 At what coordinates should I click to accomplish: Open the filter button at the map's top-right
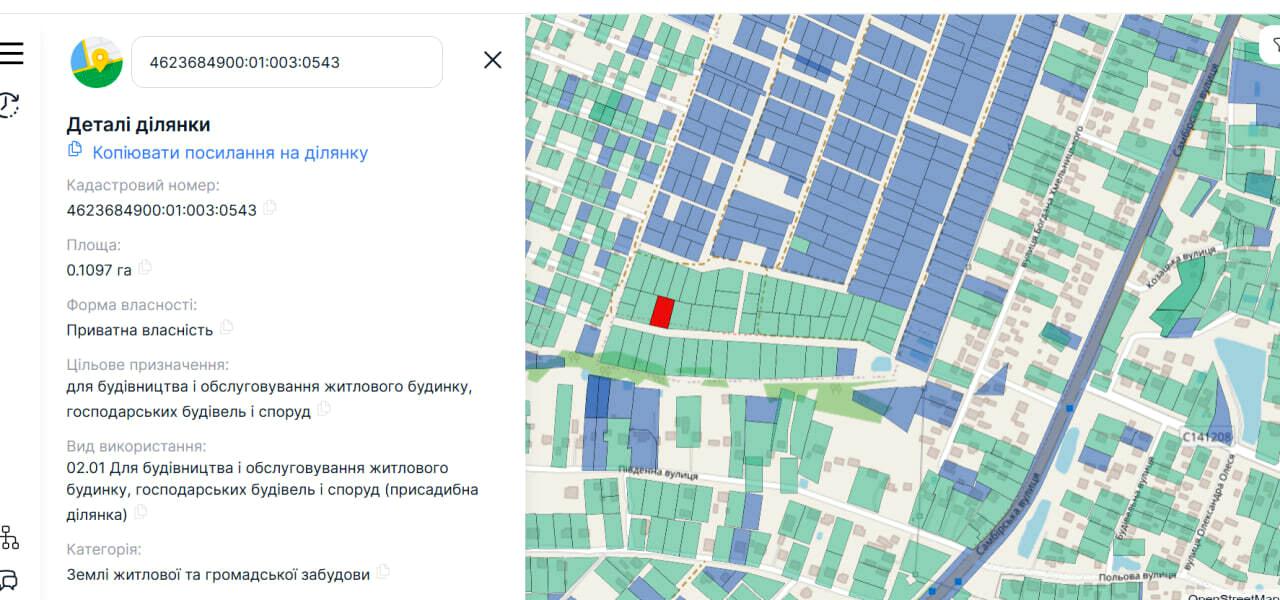[1272, 45]
